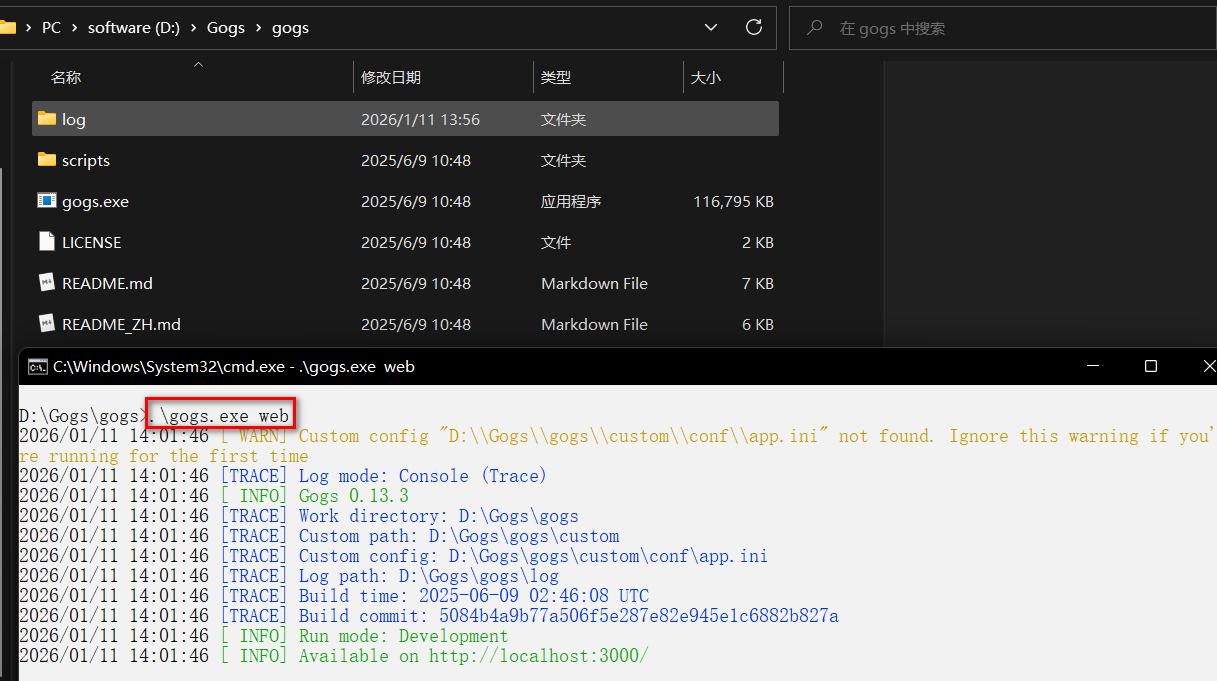Expand the chevron after Gogs in breadcrumb
Screen dimensions: 1217x681
[x=258, y=28]
